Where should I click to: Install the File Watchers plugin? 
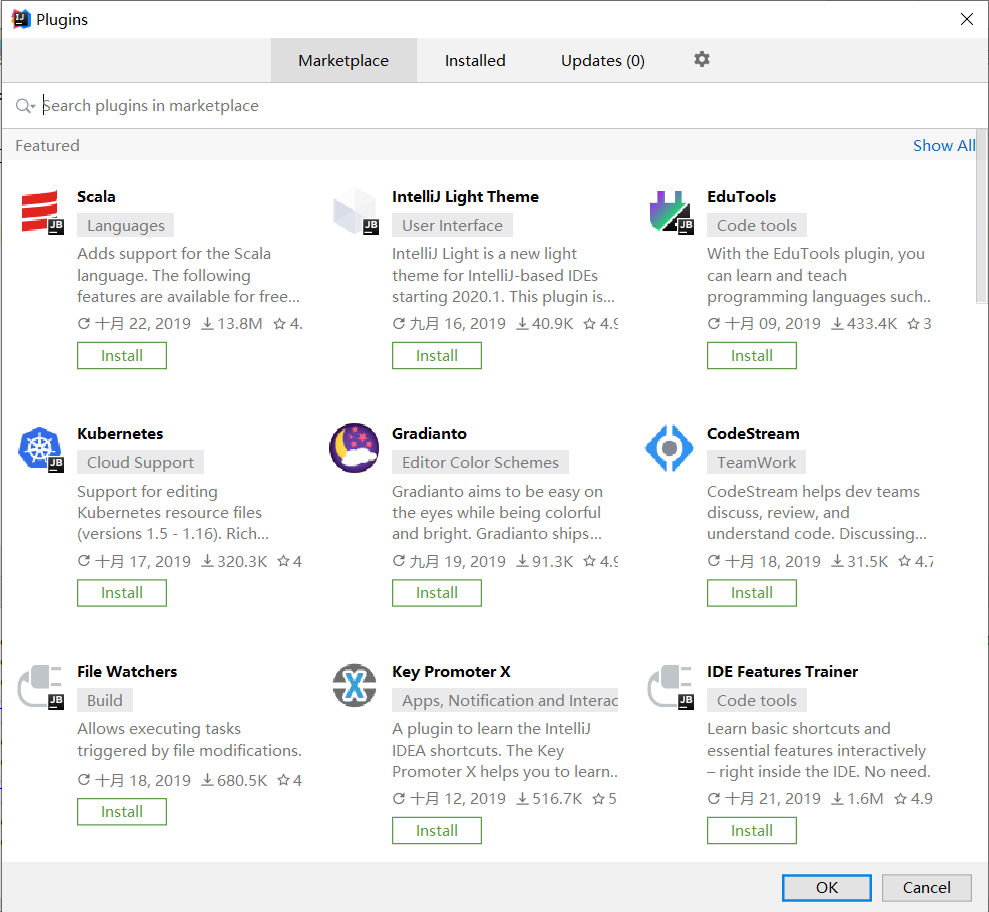[122, 812]
